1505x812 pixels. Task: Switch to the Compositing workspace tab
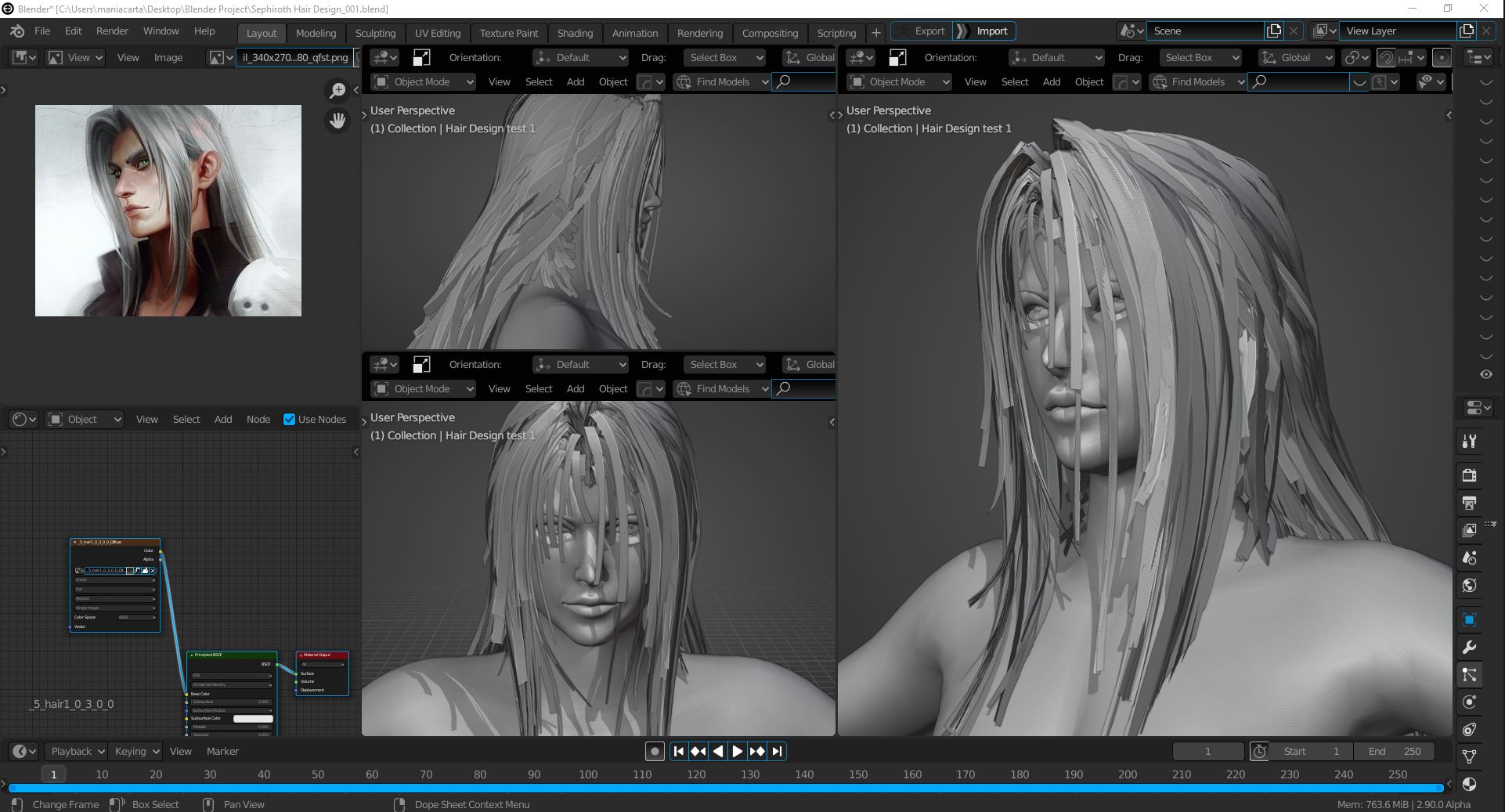[770, 33]
